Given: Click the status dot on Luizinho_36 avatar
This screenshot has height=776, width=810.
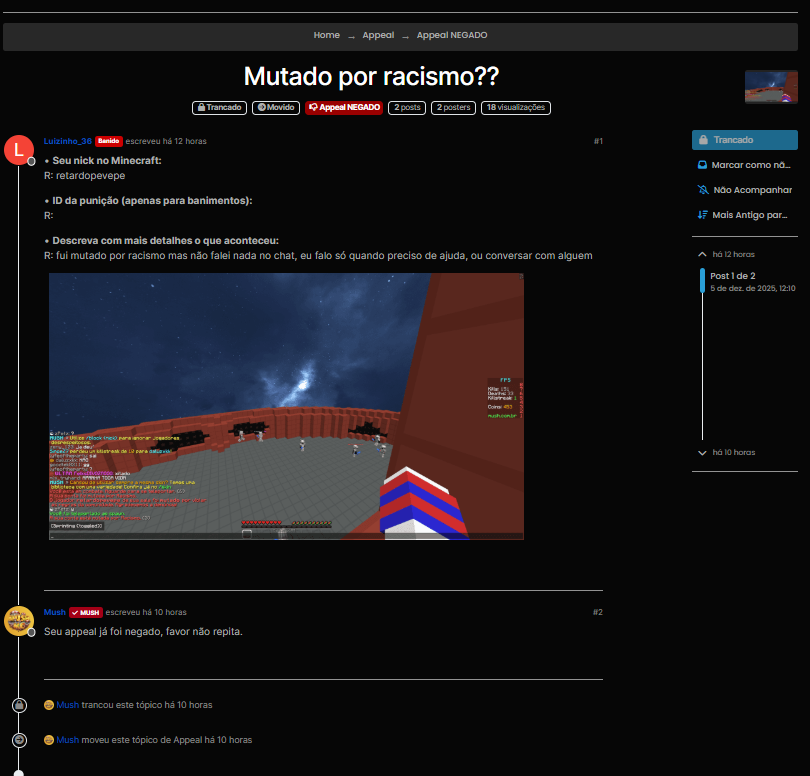Looking at the screenshot, I should tap(31, 162).
